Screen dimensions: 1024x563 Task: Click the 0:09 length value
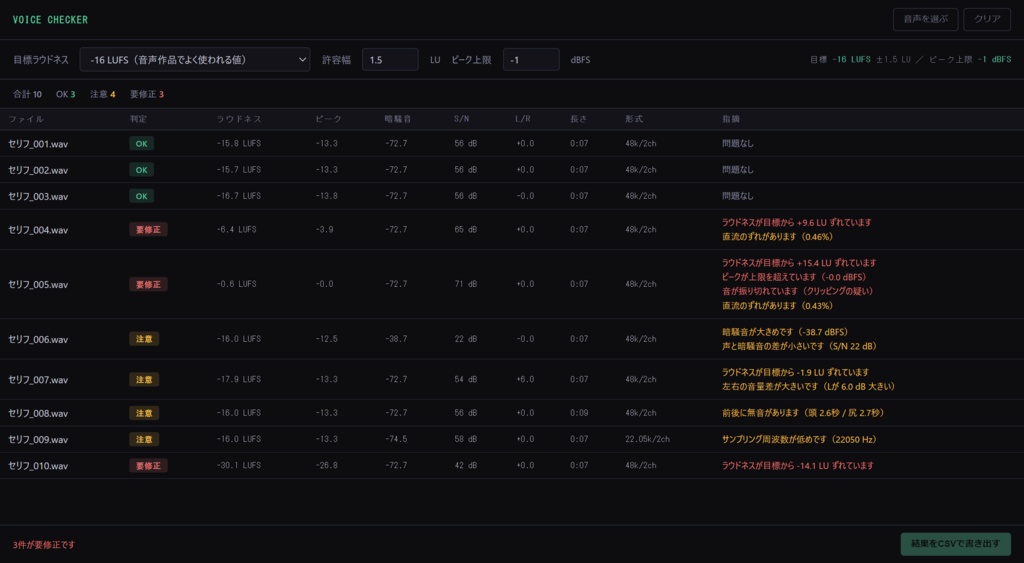point(579,413)
